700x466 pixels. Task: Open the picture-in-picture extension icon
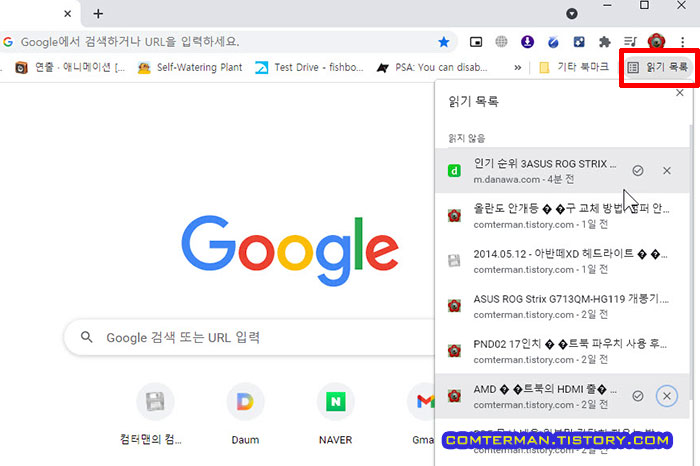pos(476,42)
